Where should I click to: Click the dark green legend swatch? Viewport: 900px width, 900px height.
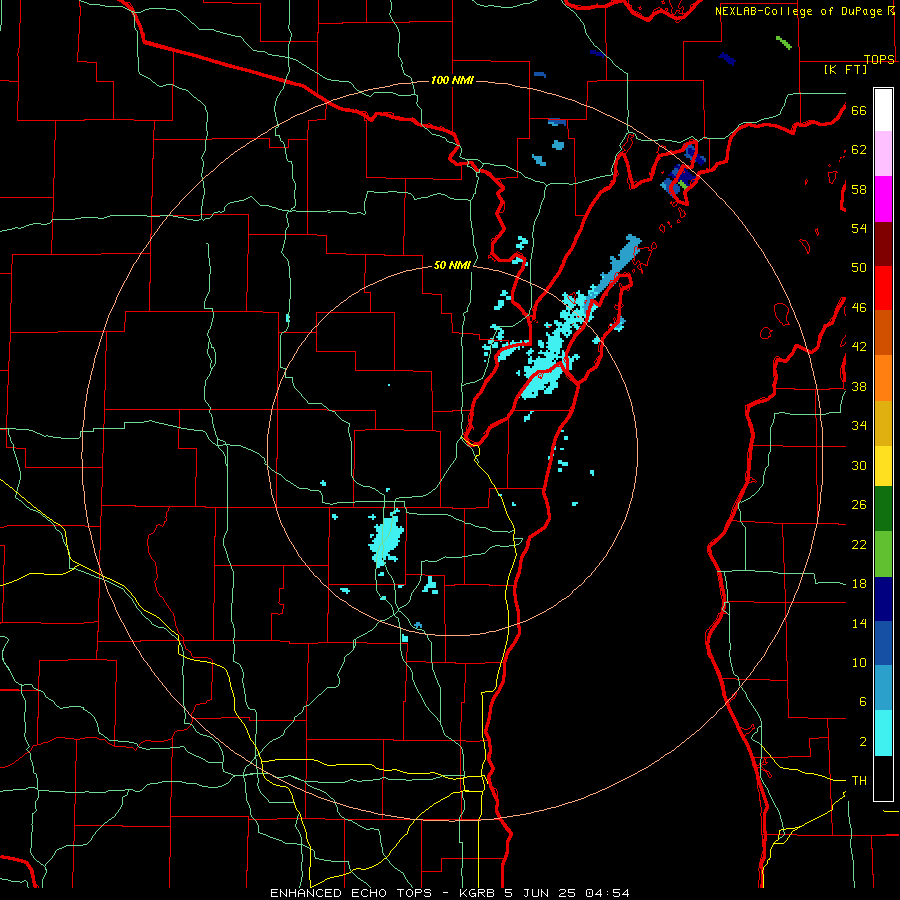[x=883, y=509]
